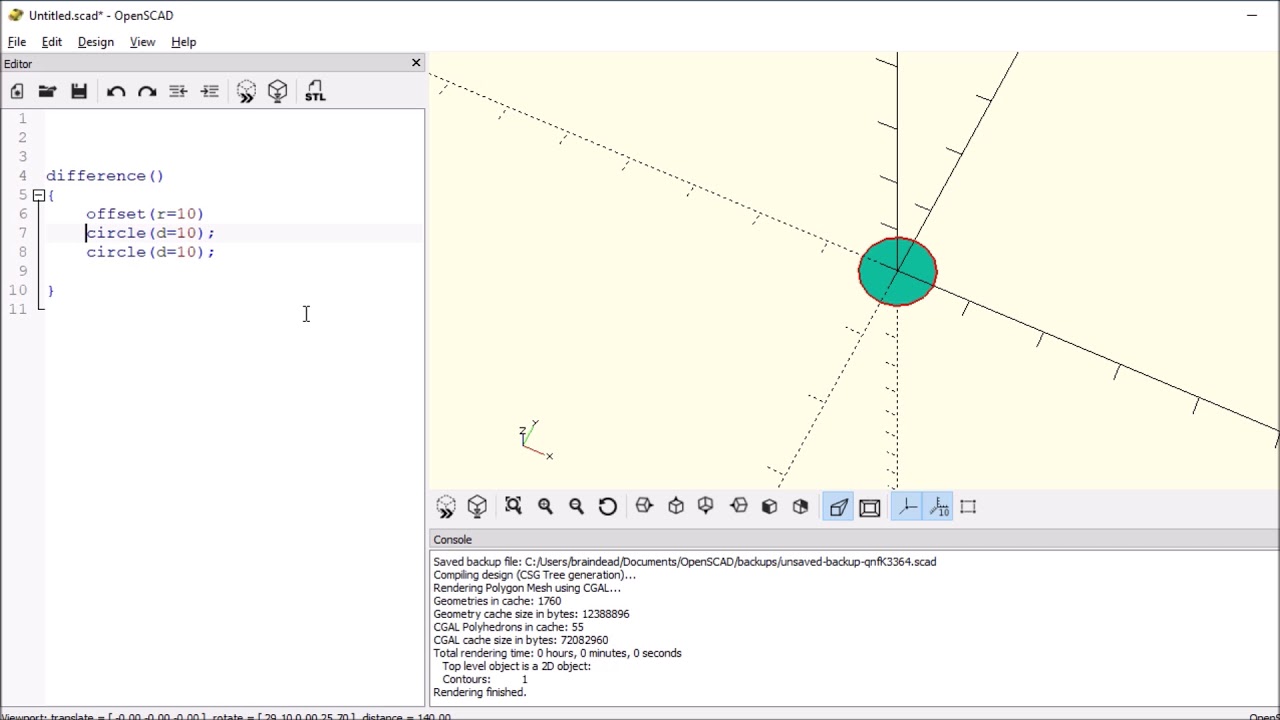The image size is (1280, 720).
Task: Switch to the Front view
Action: click(x=769, y=507)
